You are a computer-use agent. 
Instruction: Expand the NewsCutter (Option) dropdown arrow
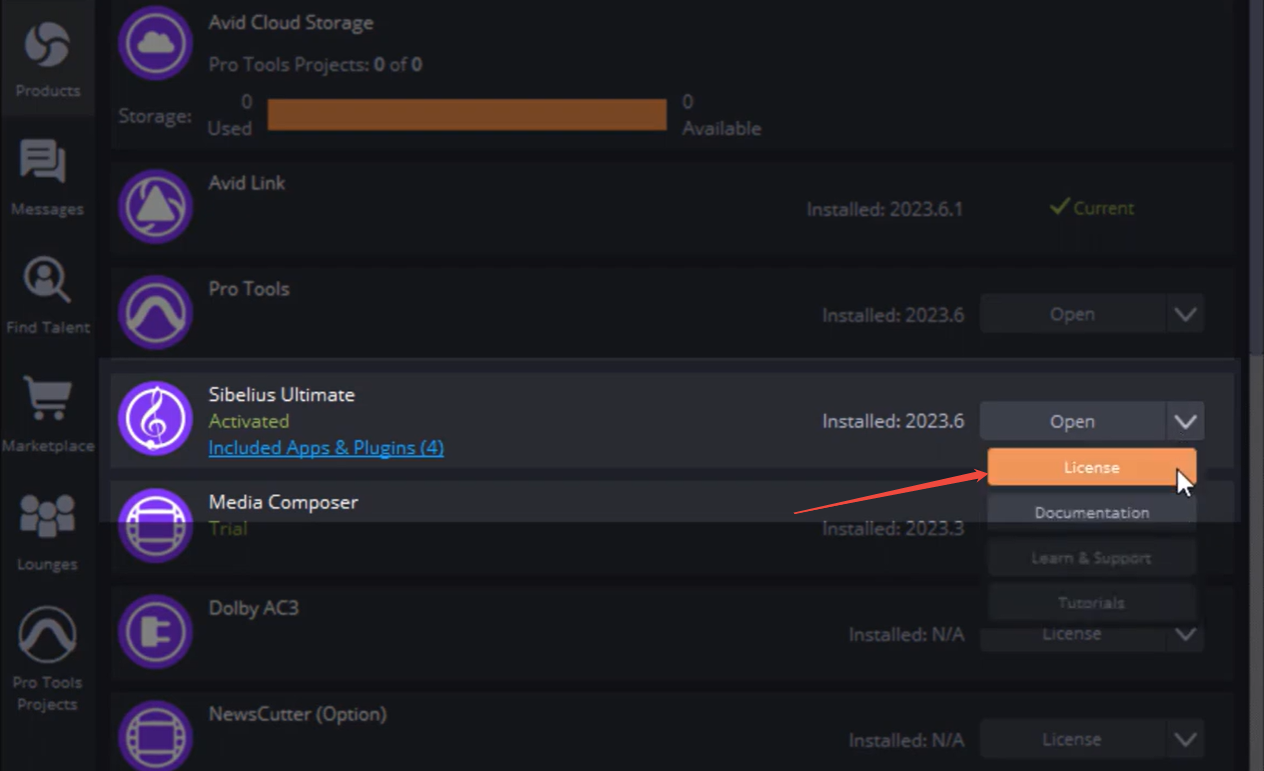[1185, 740]
